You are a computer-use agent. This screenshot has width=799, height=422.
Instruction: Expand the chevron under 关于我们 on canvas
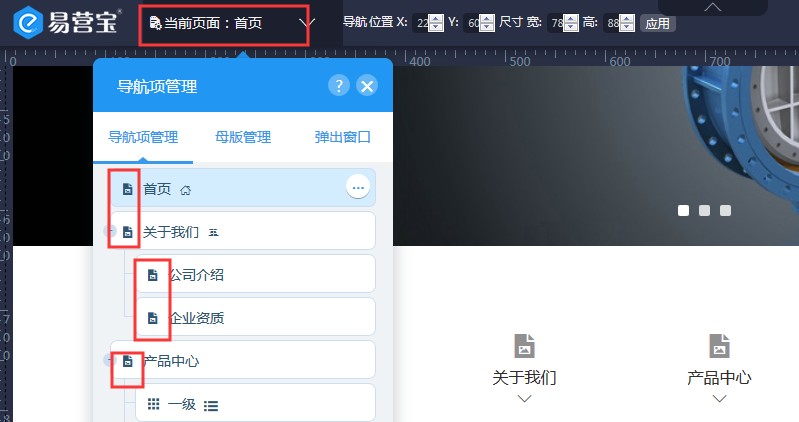(x=524, y=399)
